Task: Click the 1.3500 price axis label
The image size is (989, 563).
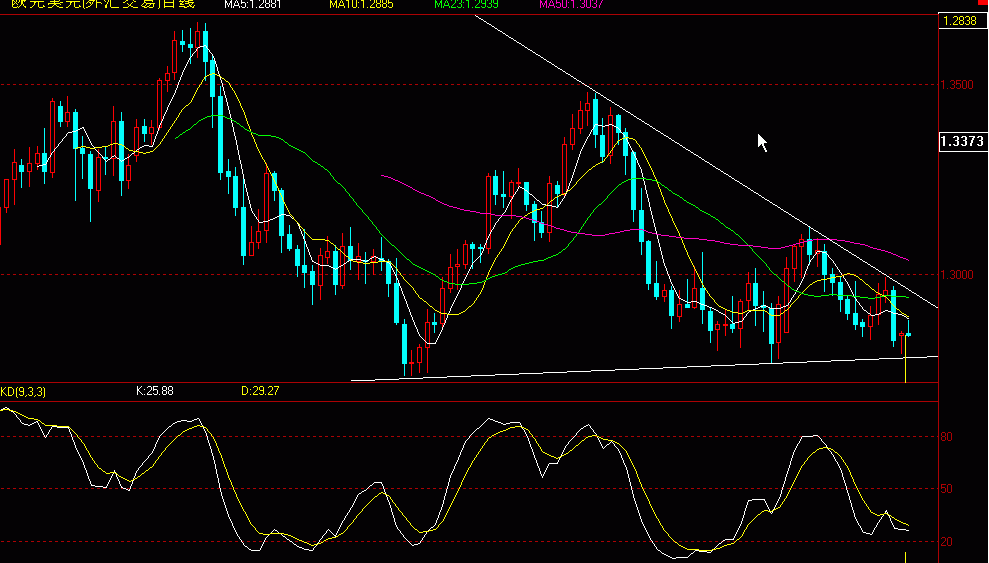Action: pos(957,86)
